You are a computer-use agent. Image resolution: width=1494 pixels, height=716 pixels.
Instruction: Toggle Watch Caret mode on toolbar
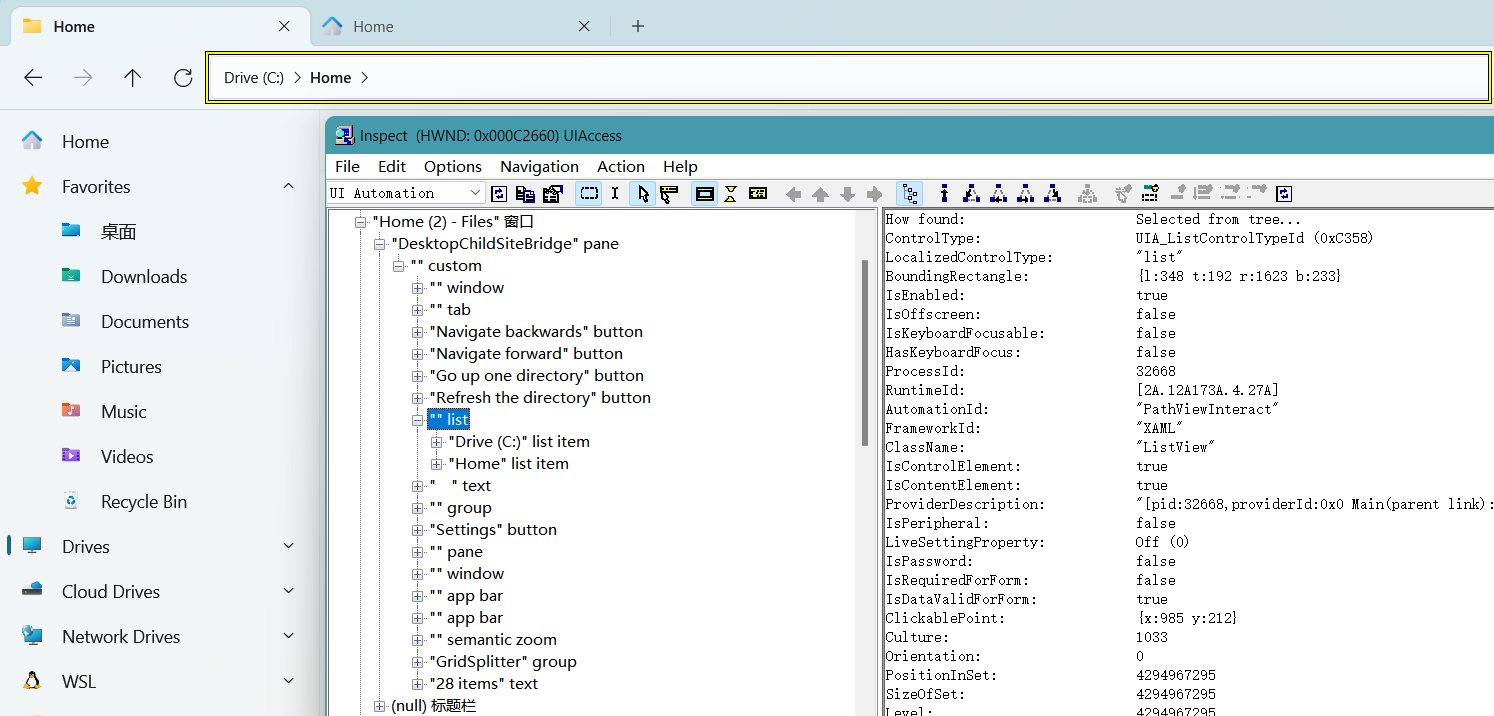tap(614, 193)
